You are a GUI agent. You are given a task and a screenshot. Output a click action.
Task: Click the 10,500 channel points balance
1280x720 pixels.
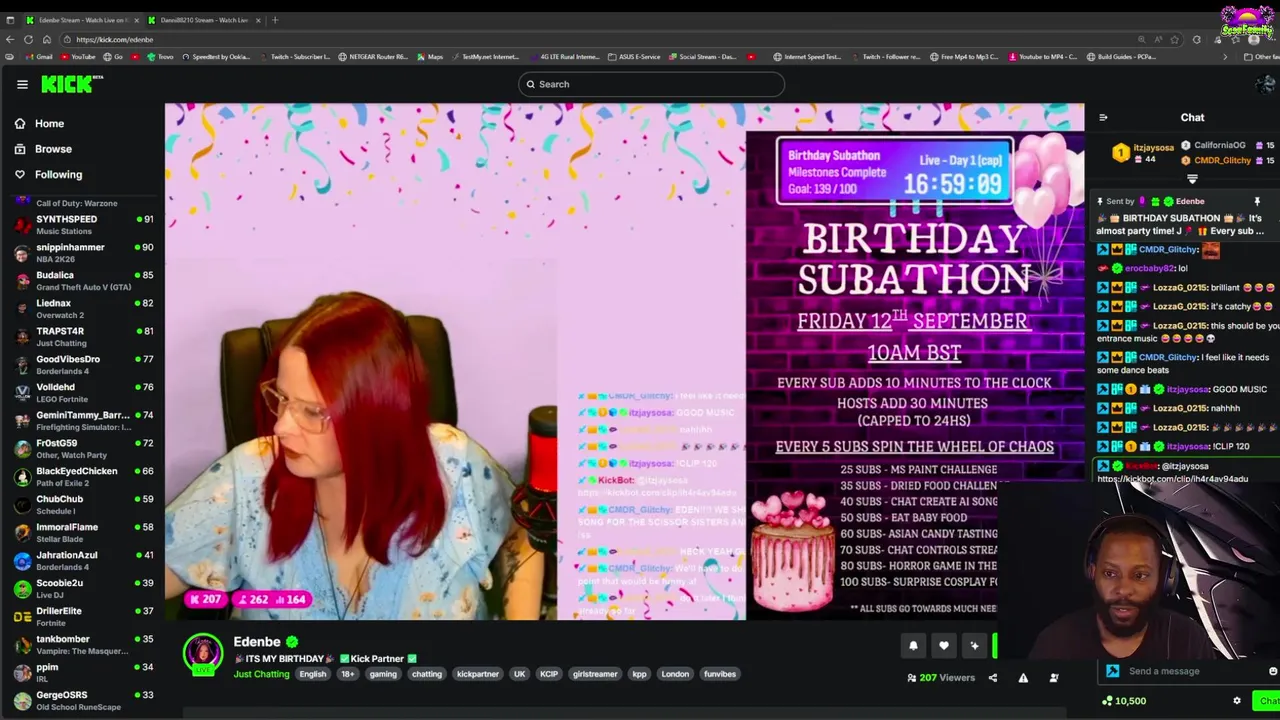point(1124,701)
